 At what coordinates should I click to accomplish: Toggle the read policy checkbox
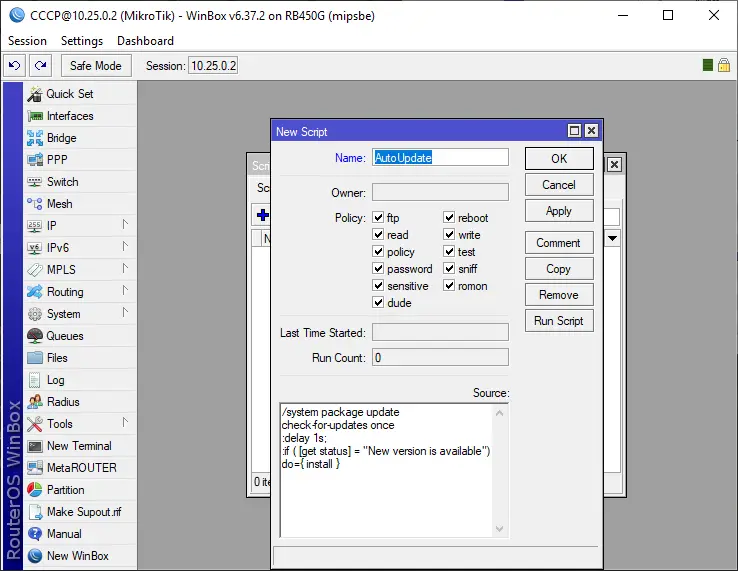pyautogui.click(x=378, y=234)
